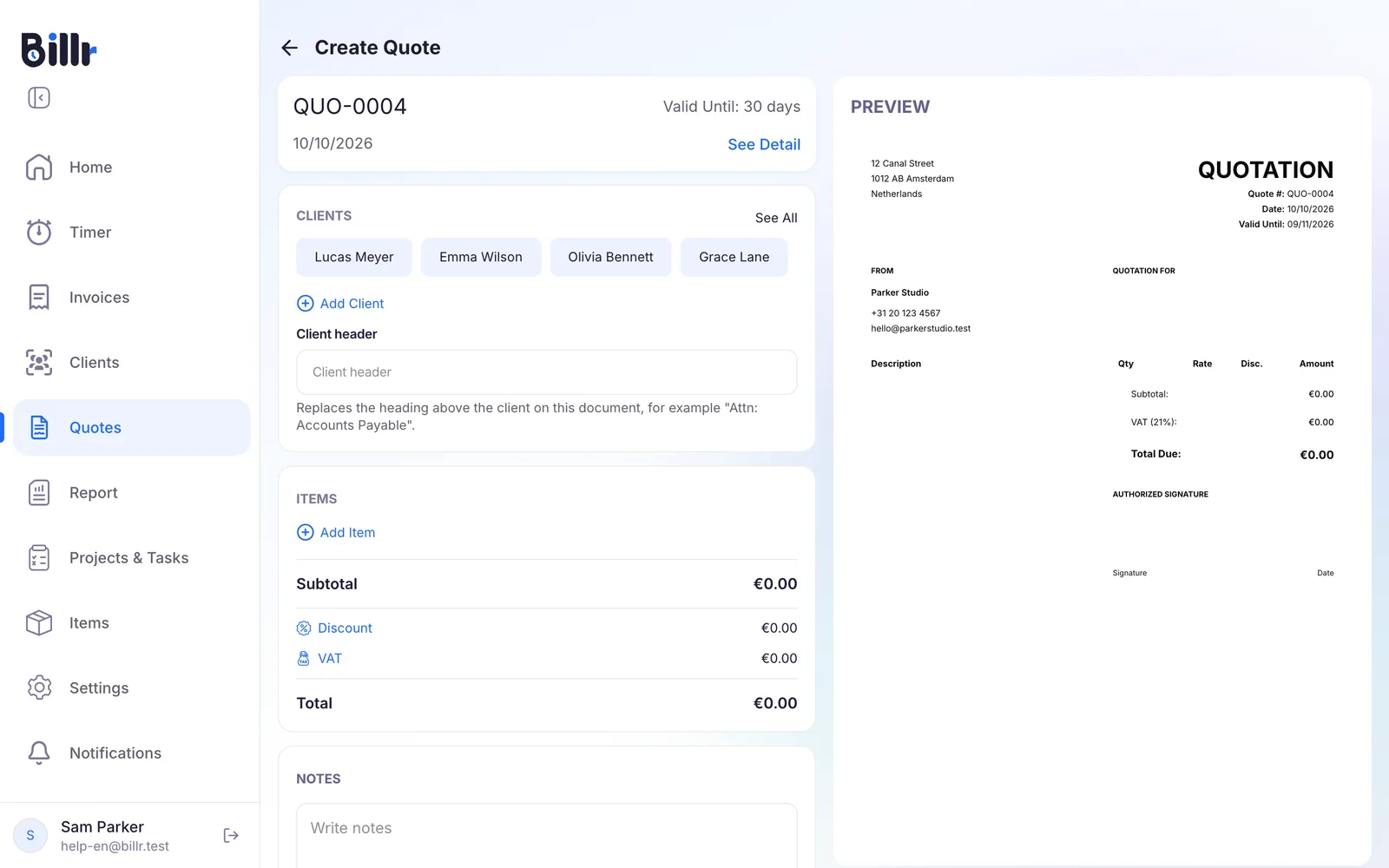Image resolution: width=1389 pixels, height=868 pixels.
Task: Click the Home house icon
Action: tap(39, 167)
